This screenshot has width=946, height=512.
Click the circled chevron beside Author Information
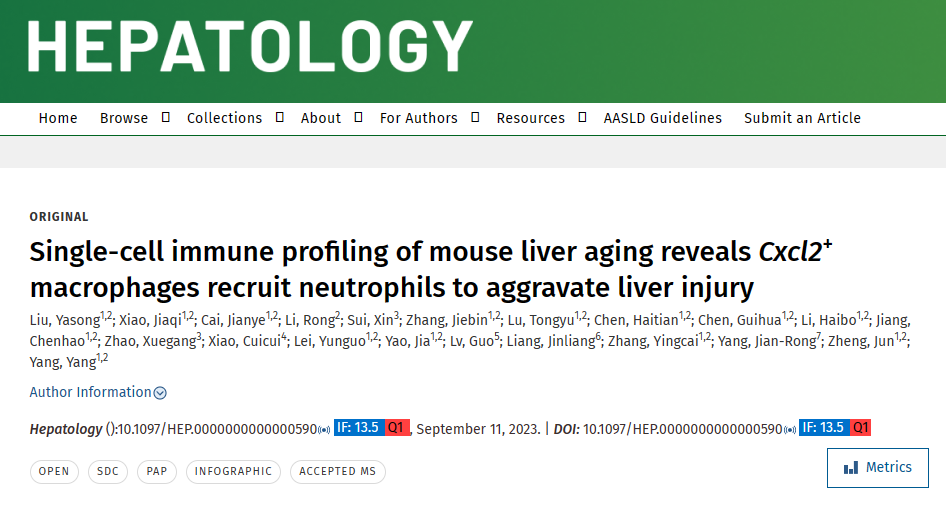click(160, 393)
